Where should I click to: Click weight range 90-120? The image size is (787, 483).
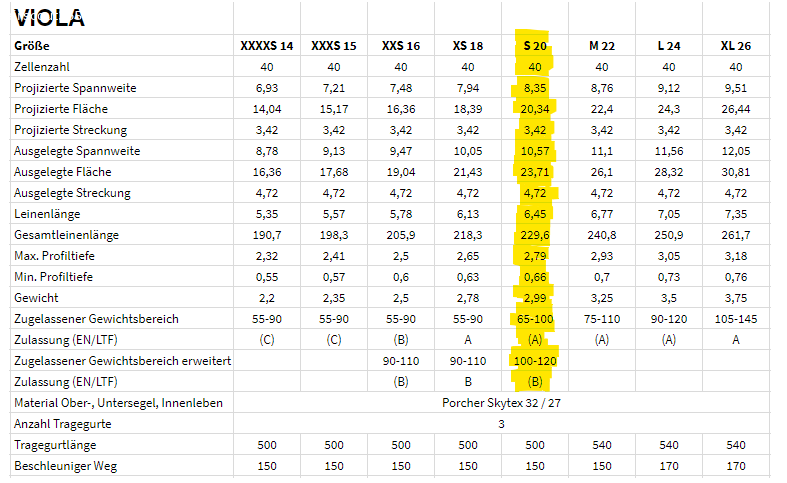coord(669,319)
